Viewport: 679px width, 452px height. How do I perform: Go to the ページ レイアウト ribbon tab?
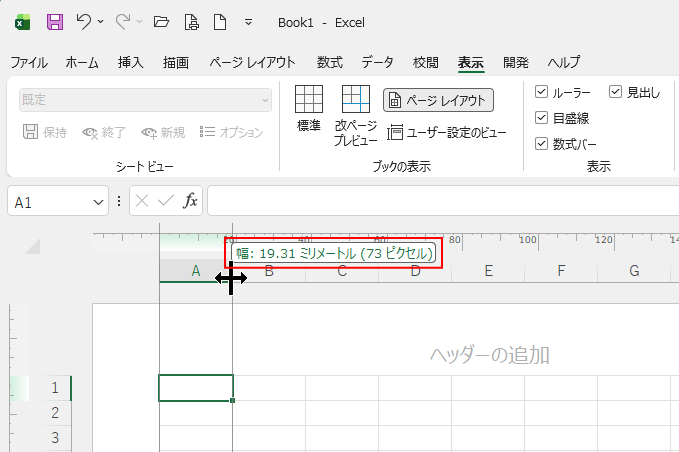(252, 62)
